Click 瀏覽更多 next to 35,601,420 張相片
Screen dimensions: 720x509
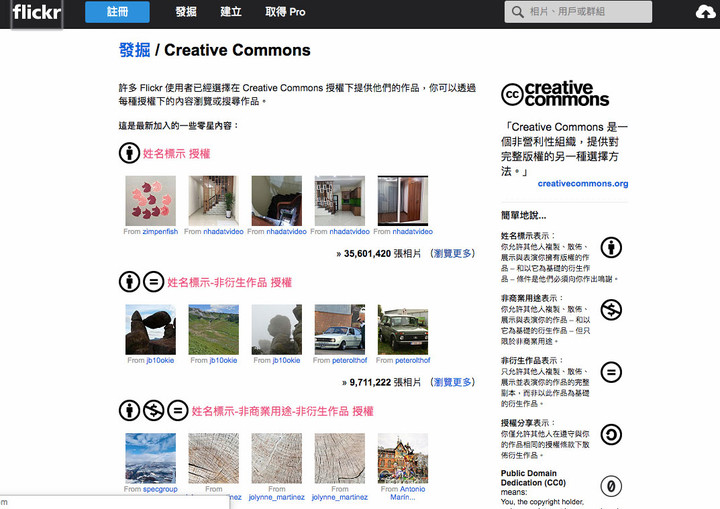(452, 254)
